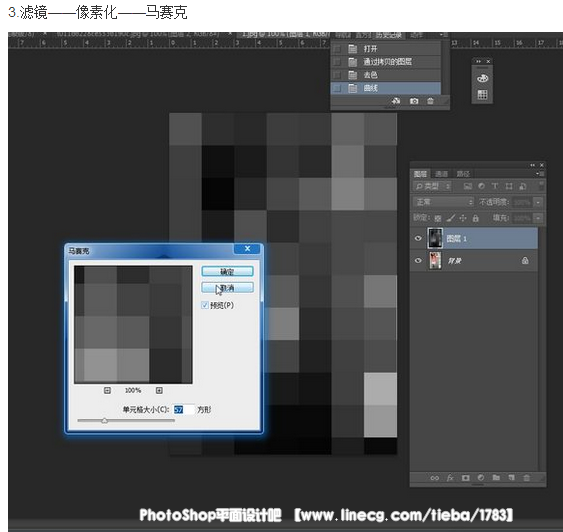This screenshot has height=532, width=563.
Task: Click the 背景 layer lock icon
Action: coord(525,261)
